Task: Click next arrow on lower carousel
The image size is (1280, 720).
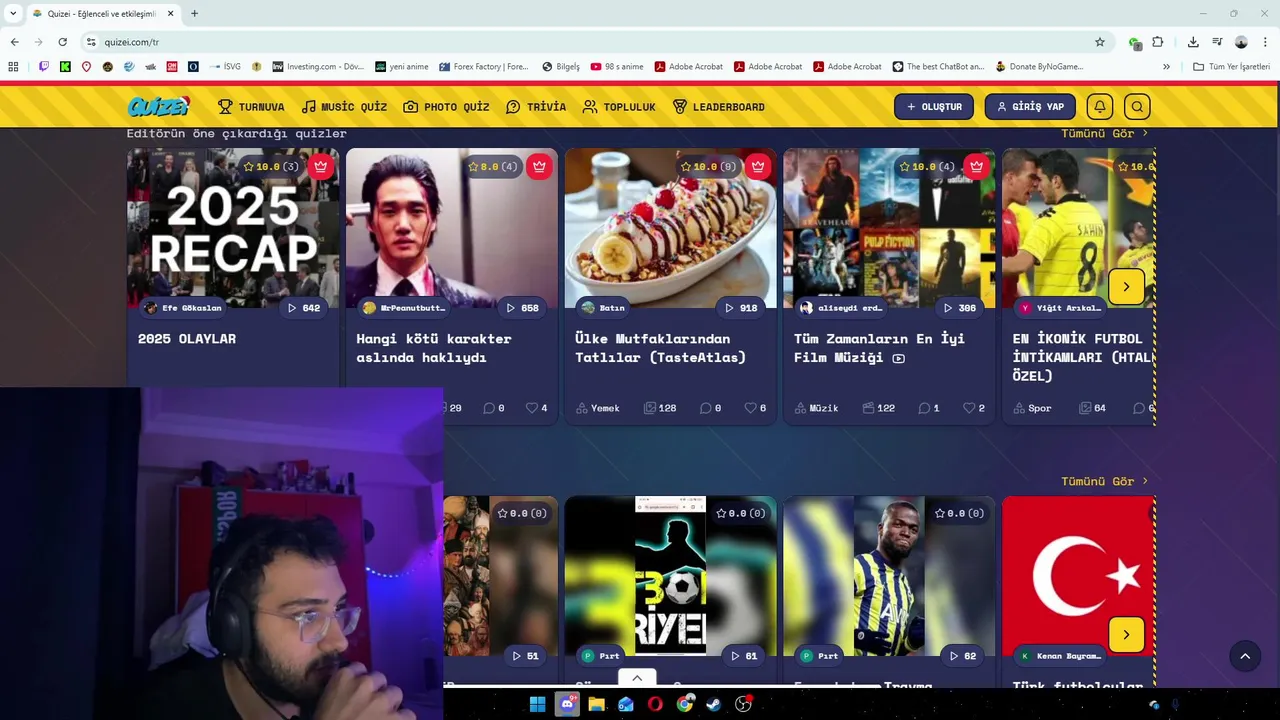Action: pyautogui.click(x=1126, y=634)
